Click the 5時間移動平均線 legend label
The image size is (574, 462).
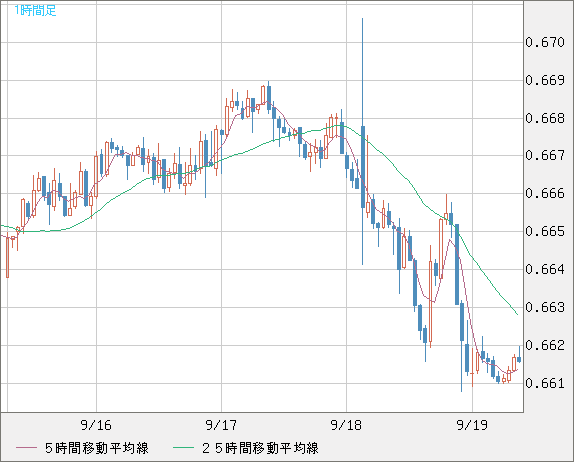pos(97,448)
